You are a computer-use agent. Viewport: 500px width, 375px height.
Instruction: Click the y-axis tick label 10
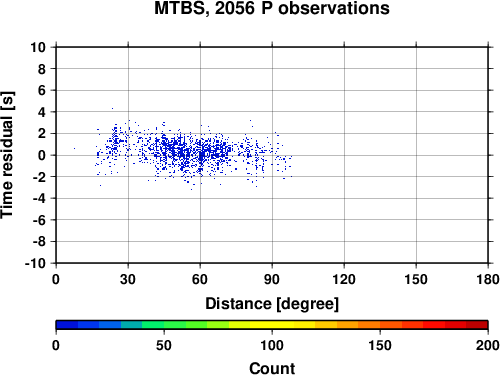[x=38, y=47]
